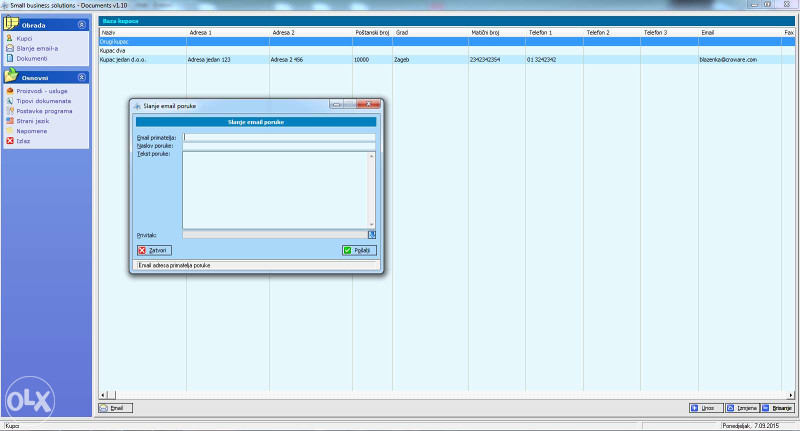This screenshot has height=431, width=800.
Task: Click the Email button at bottom left
Action: click(115, 408)
